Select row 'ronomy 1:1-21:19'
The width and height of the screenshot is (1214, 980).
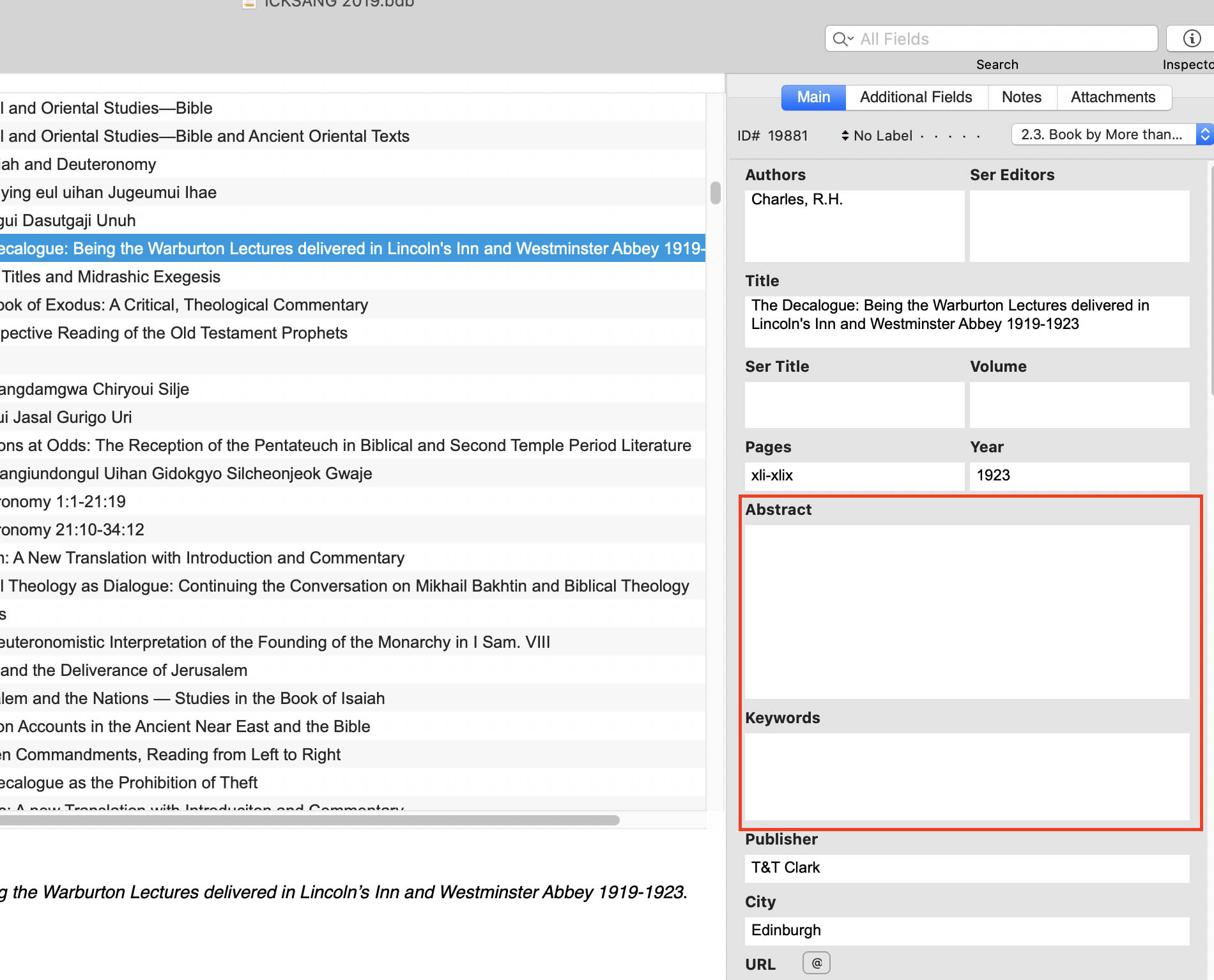(353, 501)
